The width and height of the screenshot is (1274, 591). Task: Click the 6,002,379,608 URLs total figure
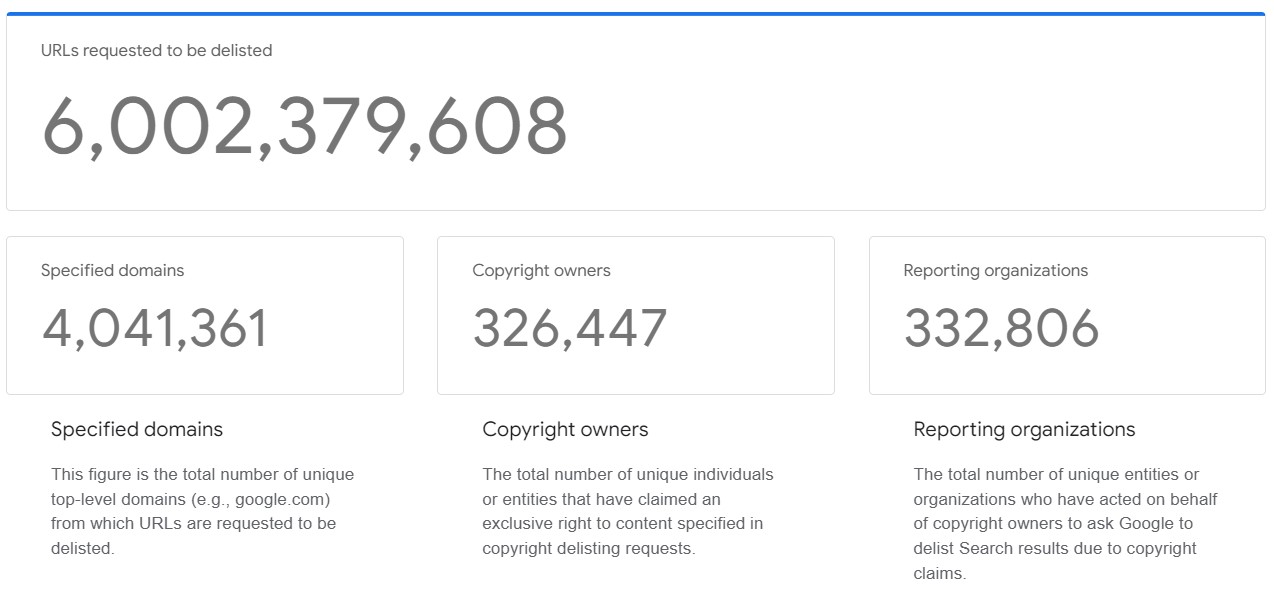point(304,126)
